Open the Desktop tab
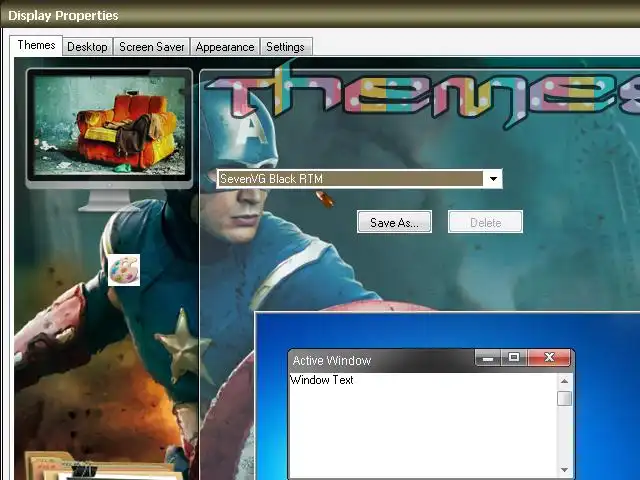Viewport: 640px width, 480px height. [x=87, y=47]
